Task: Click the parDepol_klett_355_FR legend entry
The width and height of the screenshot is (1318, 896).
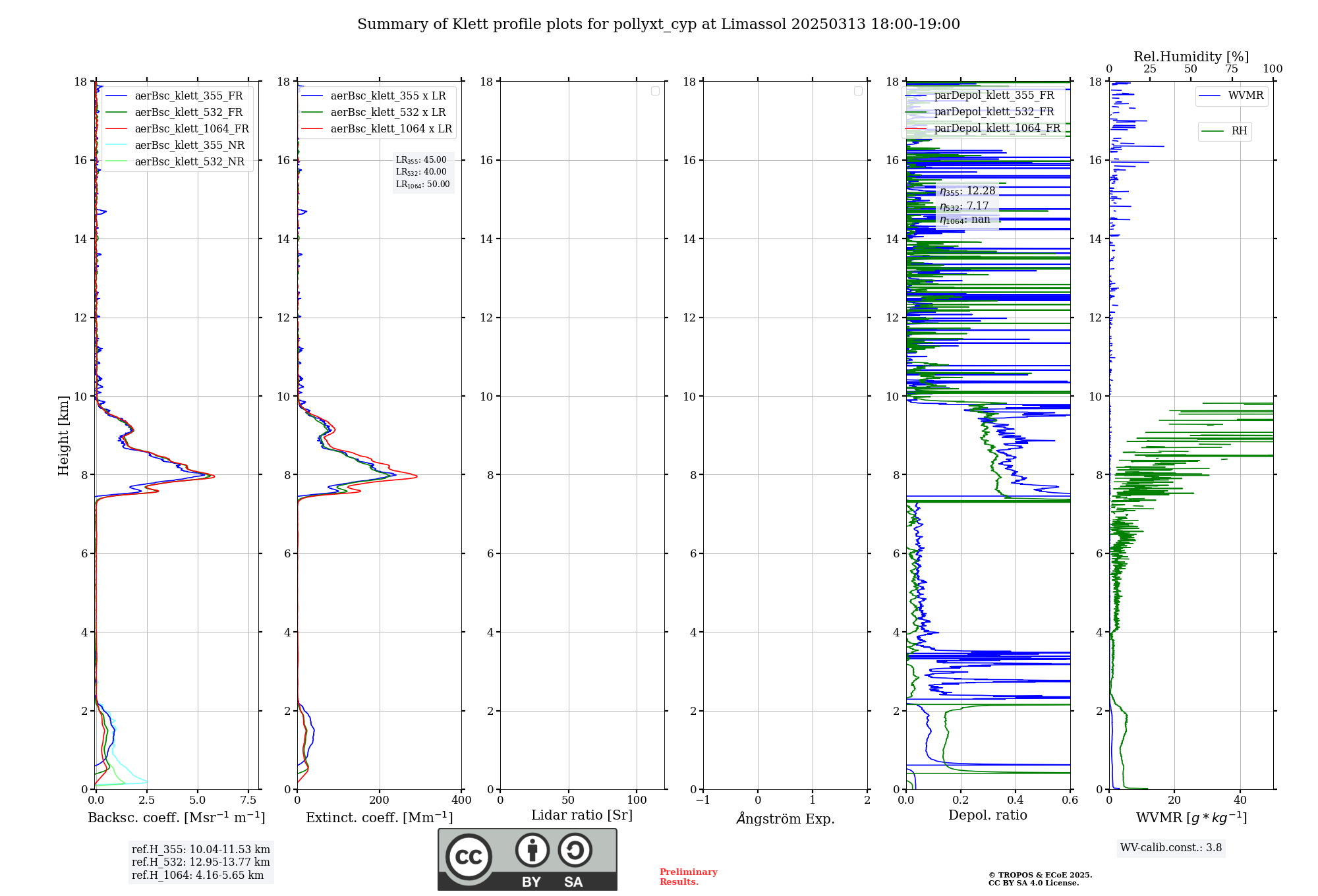Action: [980, 96]
